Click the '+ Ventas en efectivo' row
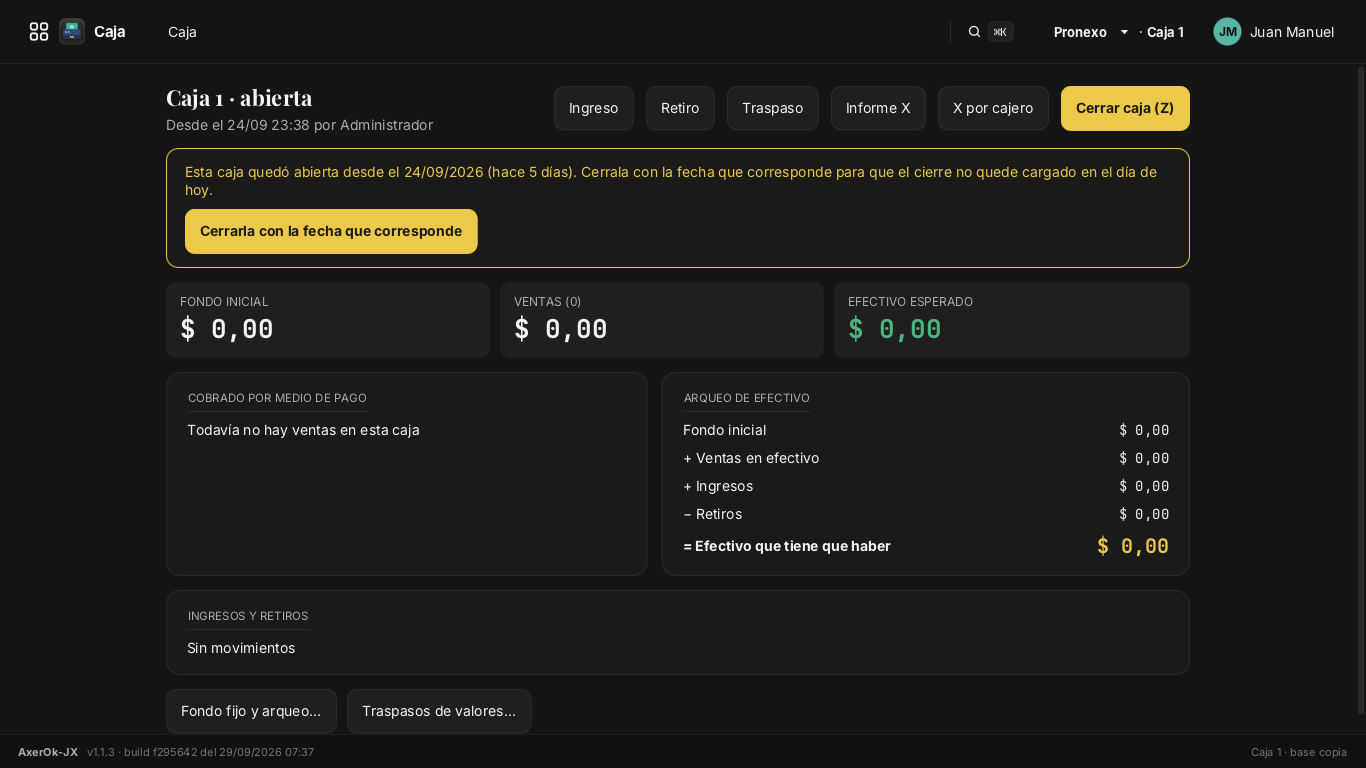 pyautogui.click(x=926, y=458)
